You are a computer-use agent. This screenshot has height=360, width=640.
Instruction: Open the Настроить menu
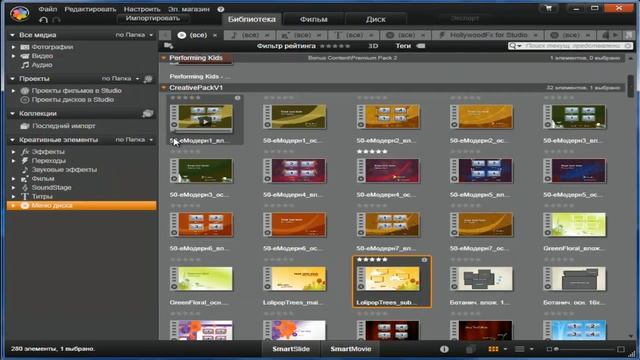coord(142,9)
